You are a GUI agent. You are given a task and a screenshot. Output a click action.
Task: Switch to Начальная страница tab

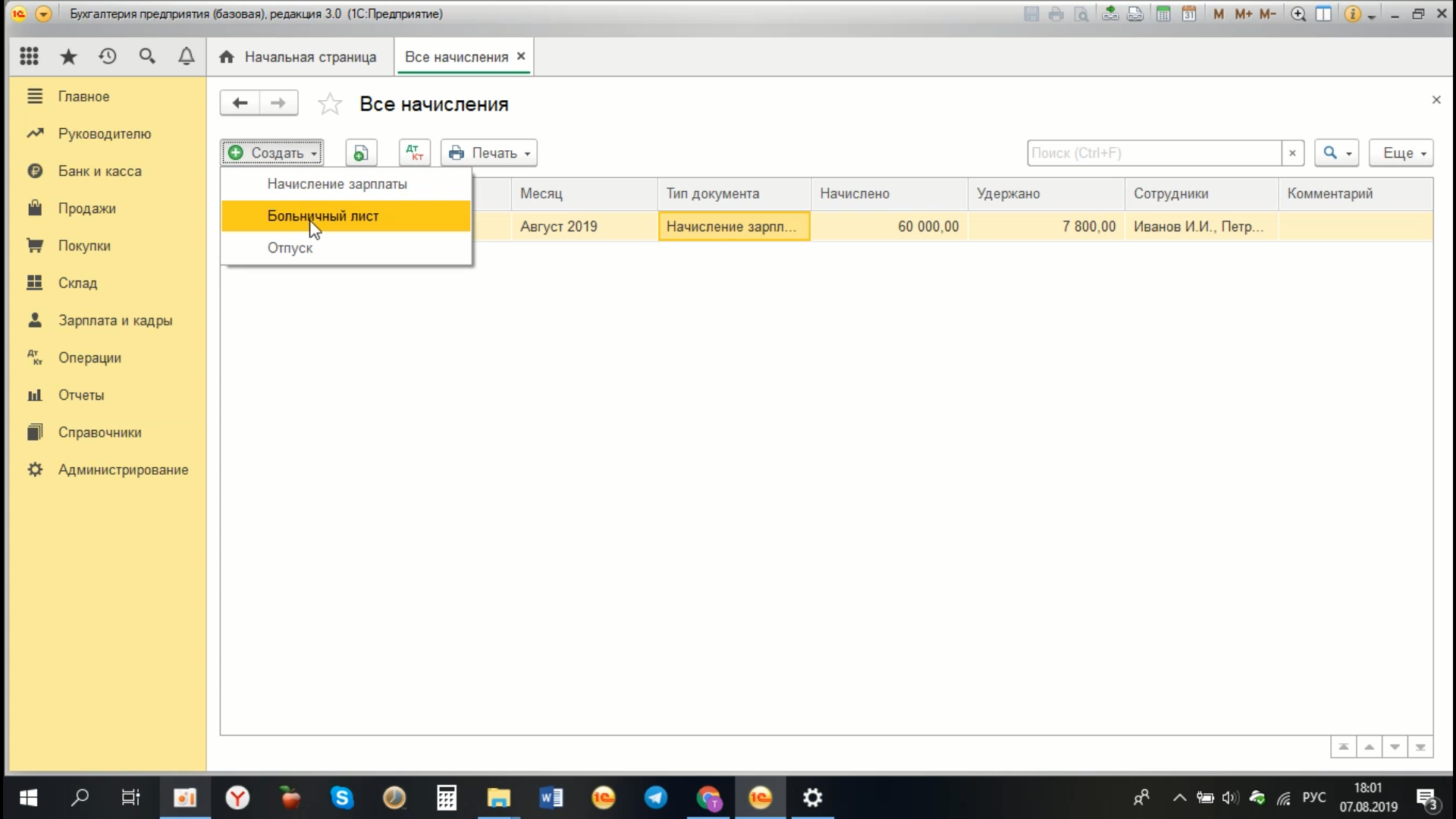tap(298, 57)
